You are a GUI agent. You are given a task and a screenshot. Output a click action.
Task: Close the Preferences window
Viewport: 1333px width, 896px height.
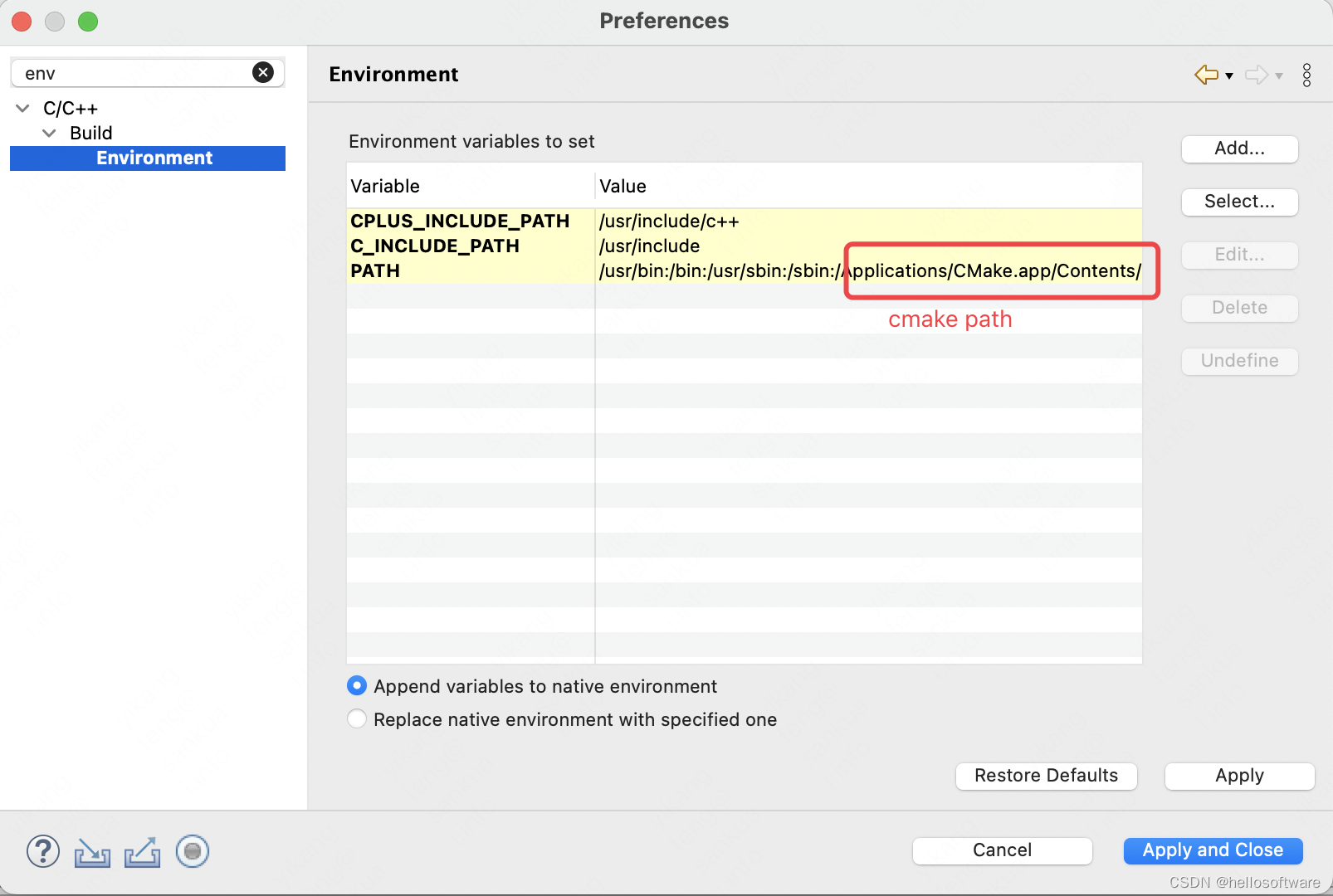[22, 22]
